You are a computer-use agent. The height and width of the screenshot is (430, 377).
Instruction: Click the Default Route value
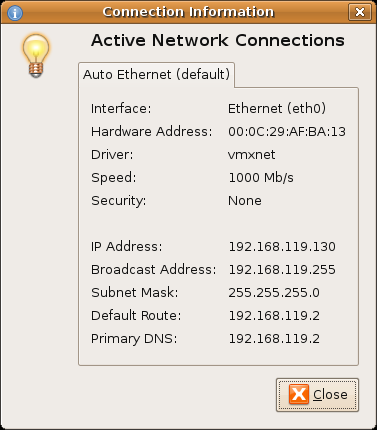pos(274,316)
